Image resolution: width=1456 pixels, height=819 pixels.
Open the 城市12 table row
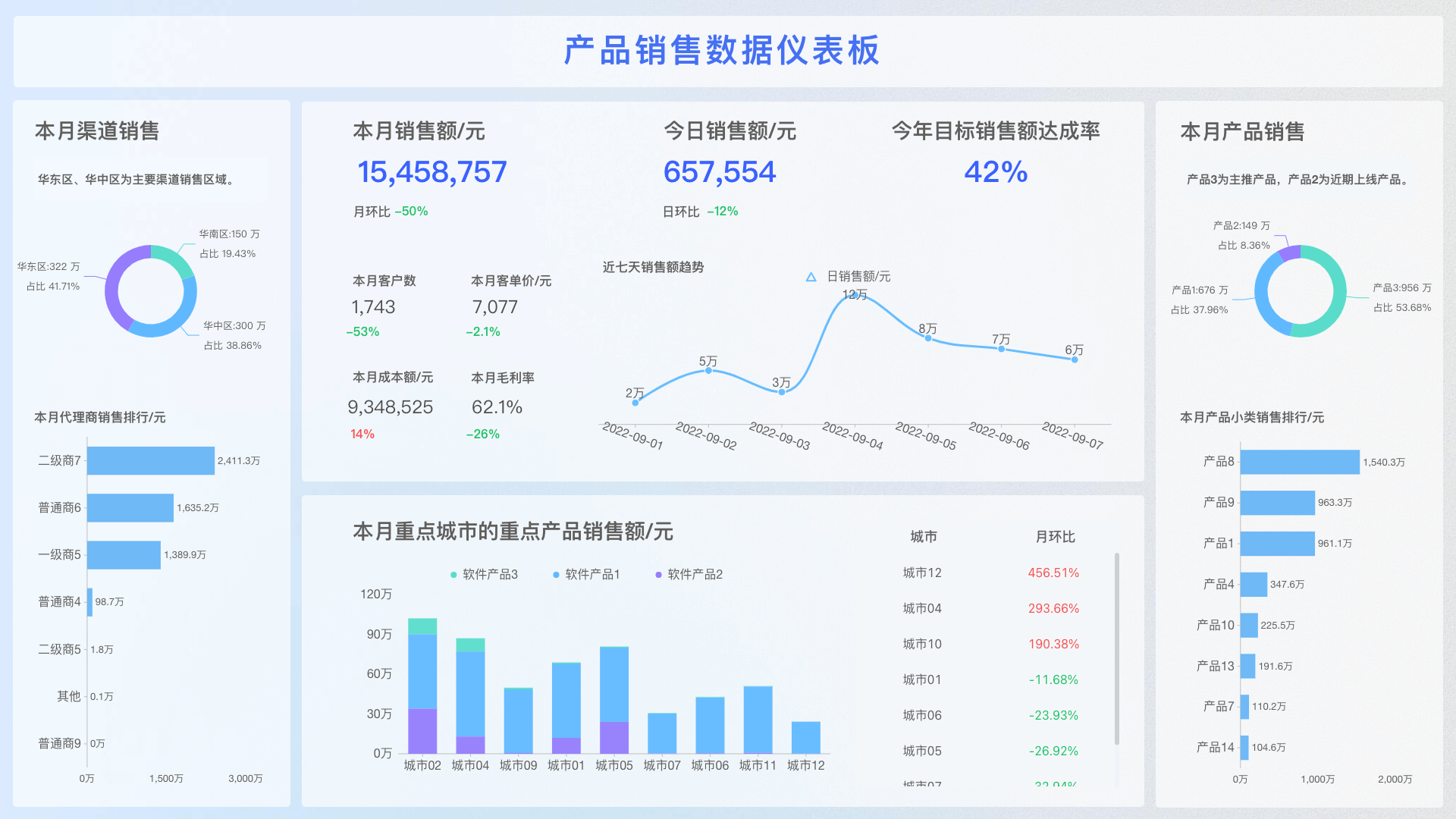[922, 573]
